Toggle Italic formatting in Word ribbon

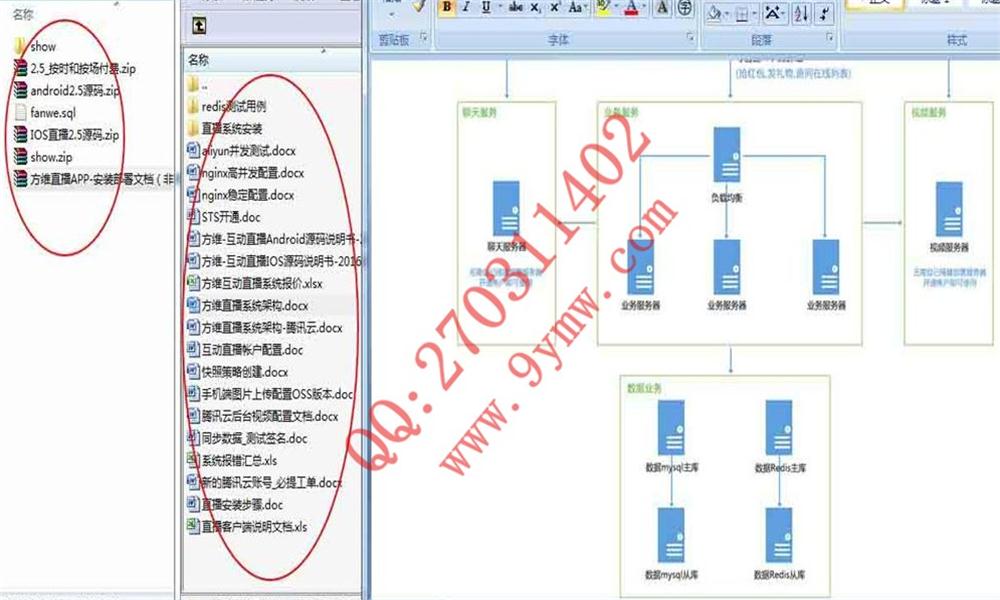(466, 7)
